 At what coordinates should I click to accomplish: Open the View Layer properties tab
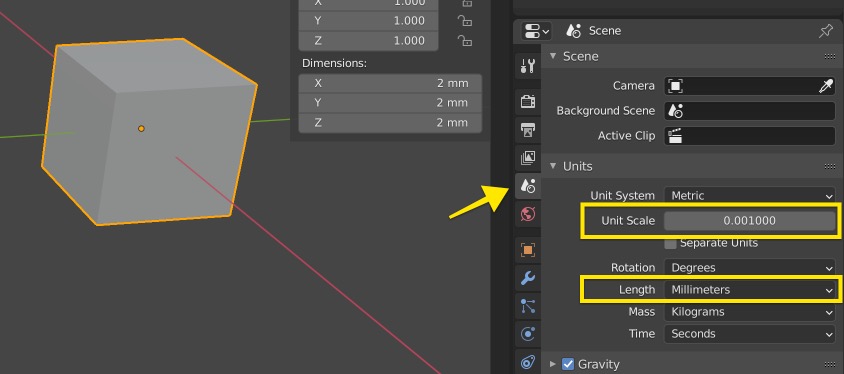pyautogui.click(x=528, y=158)
